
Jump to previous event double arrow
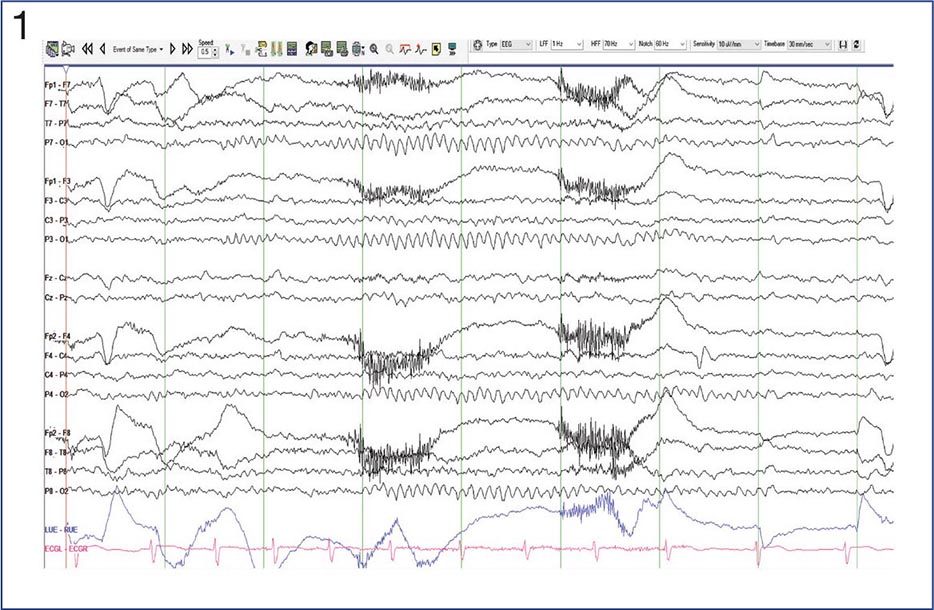88,49
